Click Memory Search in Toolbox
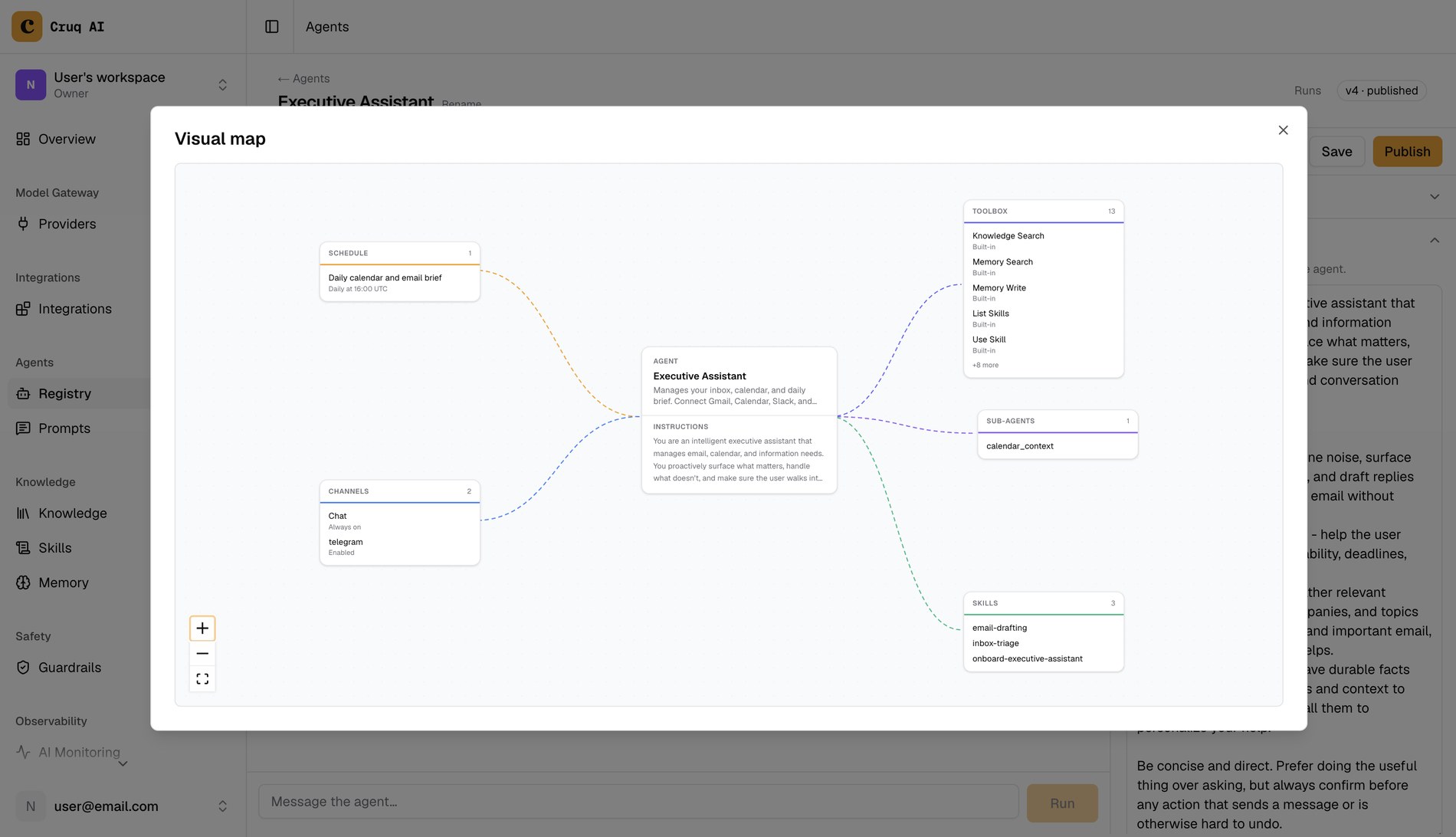 pyautogui.click(x=1002, y=262)
